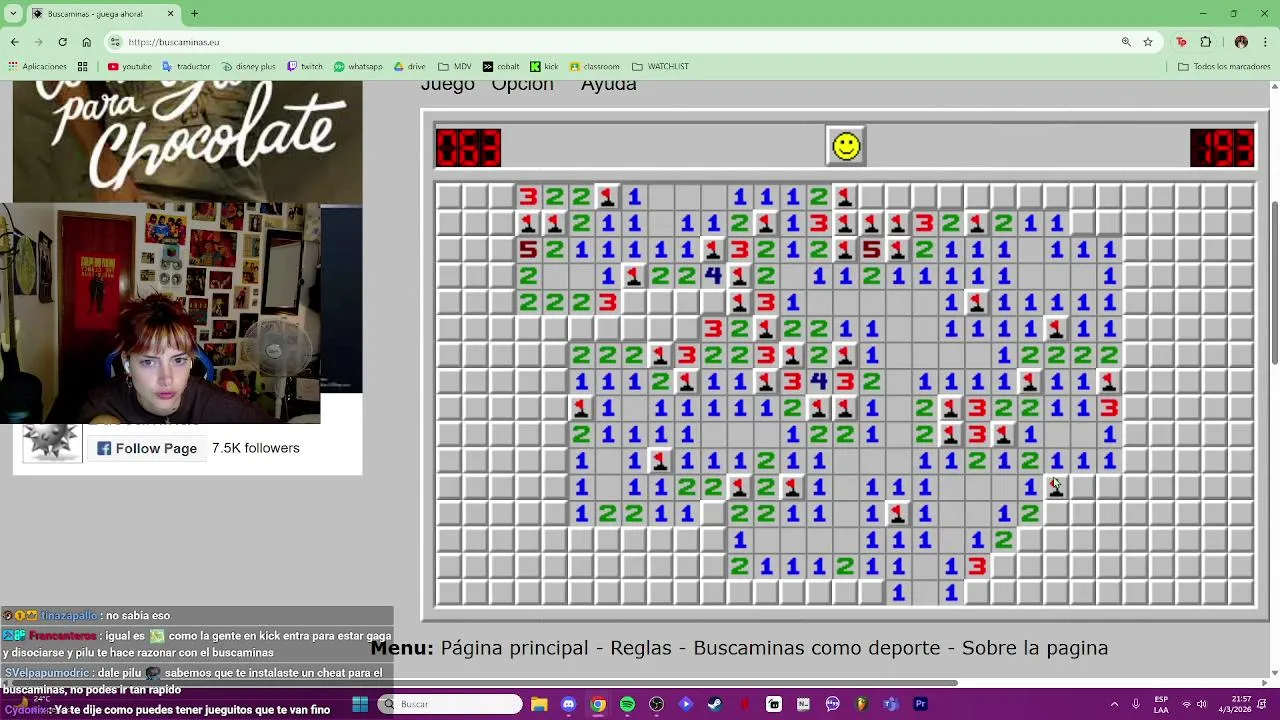This screenshot has width=1280, height=720.
Task: Open the volume tray icon
Action: pyautogui.click(x=1201, y=704)
